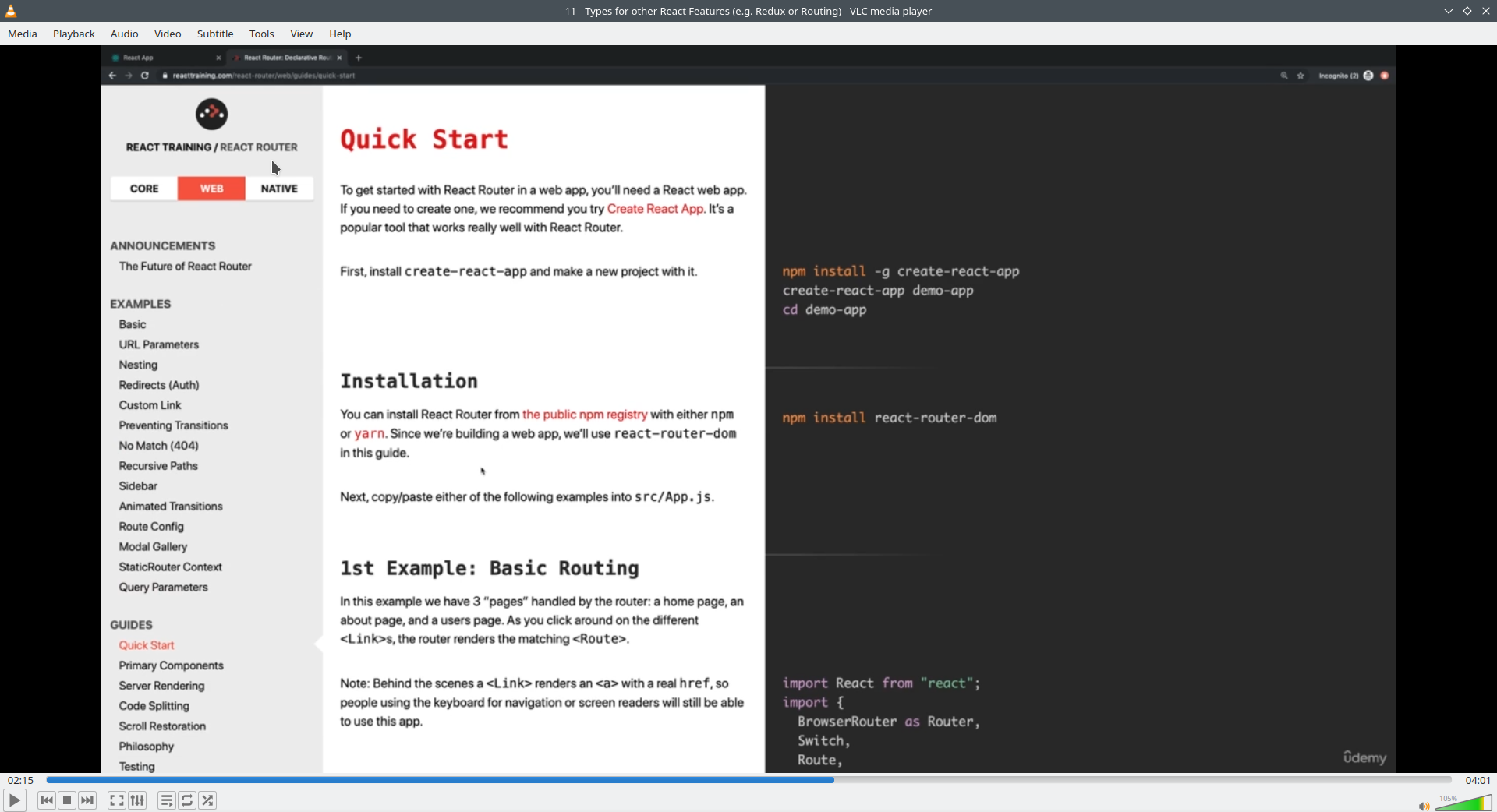Viewport: 1497px width, 812px height.
Task: Open the Audio menu
Action: [125, 34]
